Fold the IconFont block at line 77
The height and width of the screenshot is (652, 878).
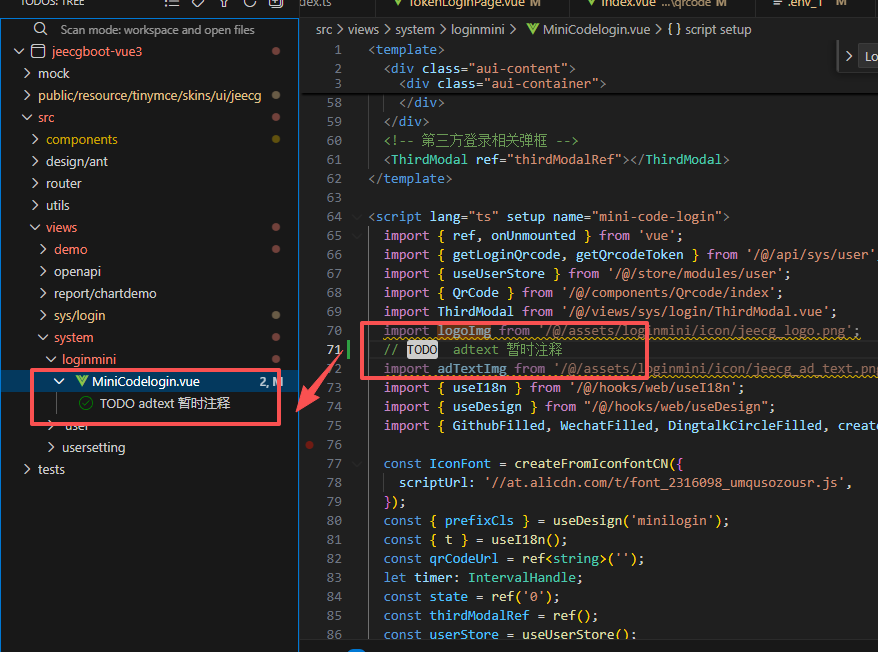pos(357,464)
